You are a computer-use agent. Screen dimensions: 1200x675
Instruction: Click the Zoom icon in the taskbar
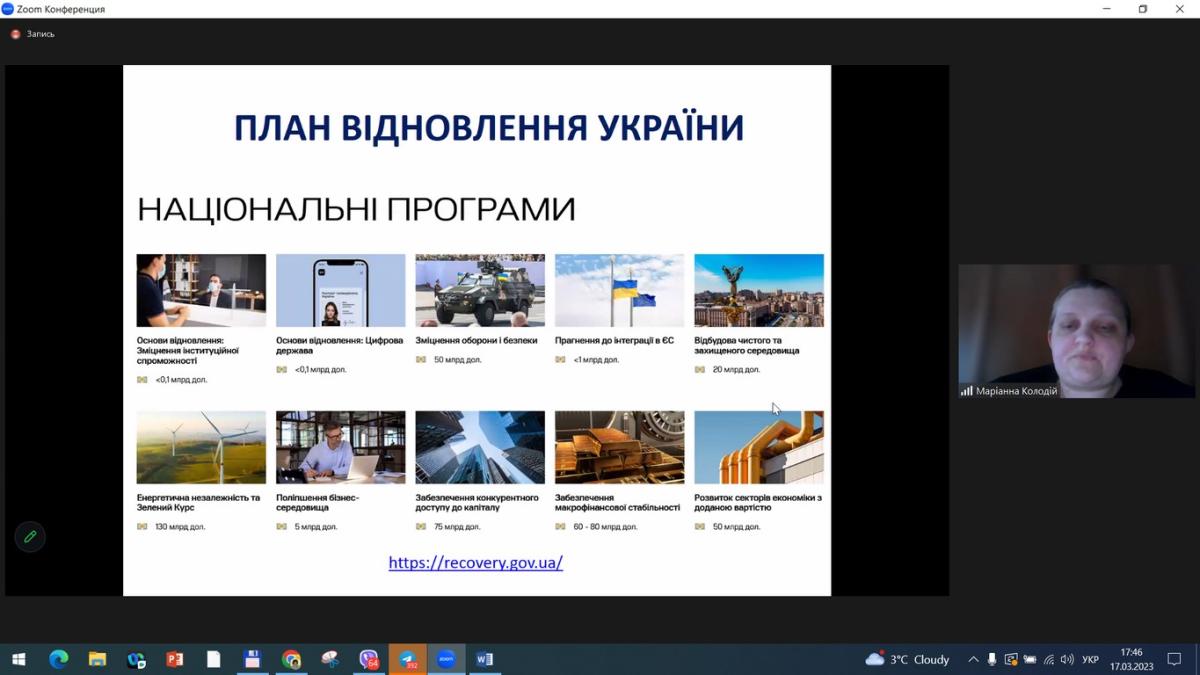(446, 659)
